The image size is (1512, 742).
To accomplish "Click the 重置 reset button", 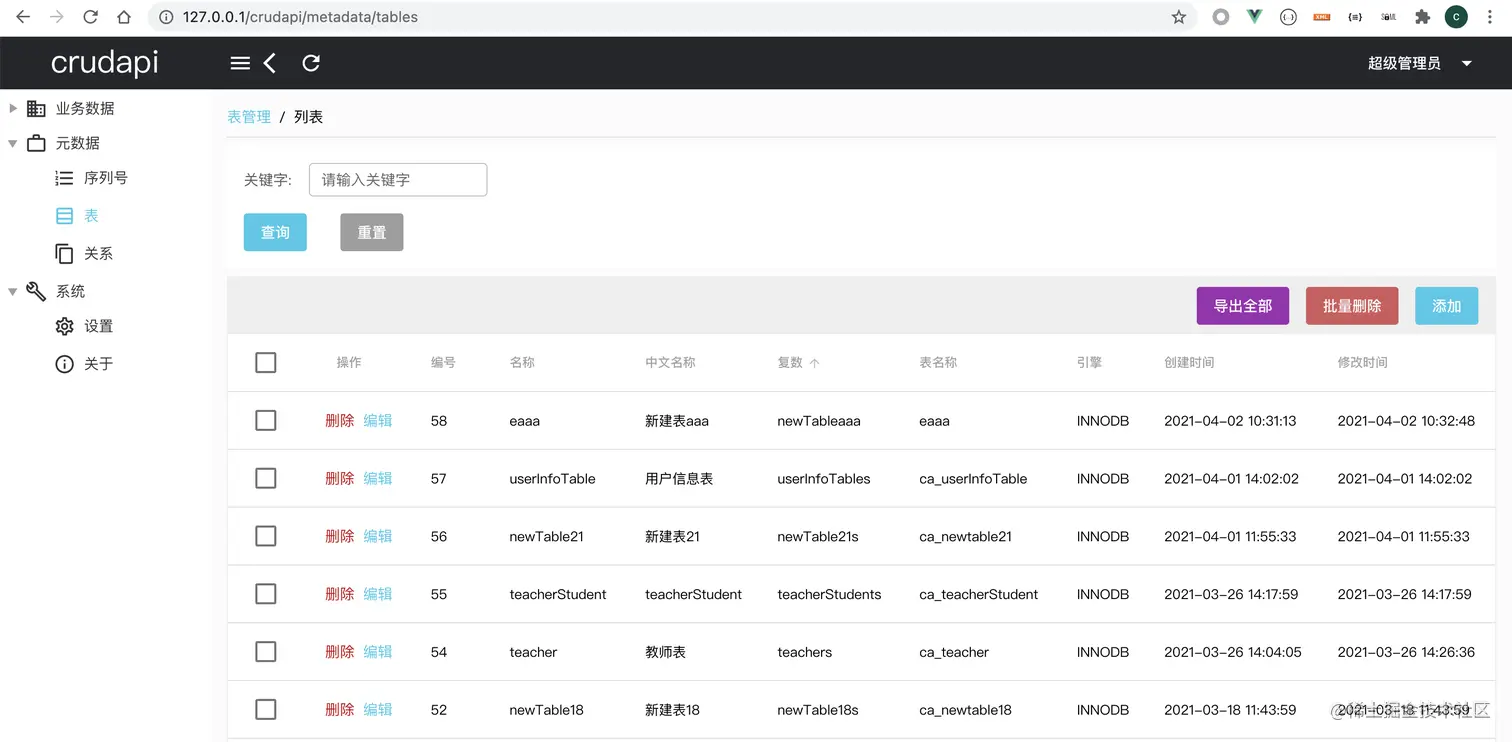I will point(372,232).
